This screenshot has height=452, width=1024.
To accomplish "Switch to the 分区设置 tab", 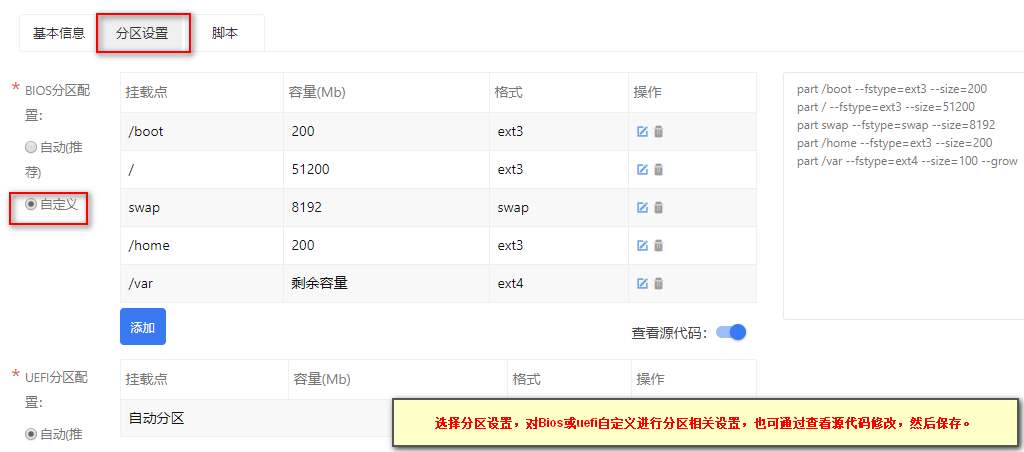I will point(142,33).
